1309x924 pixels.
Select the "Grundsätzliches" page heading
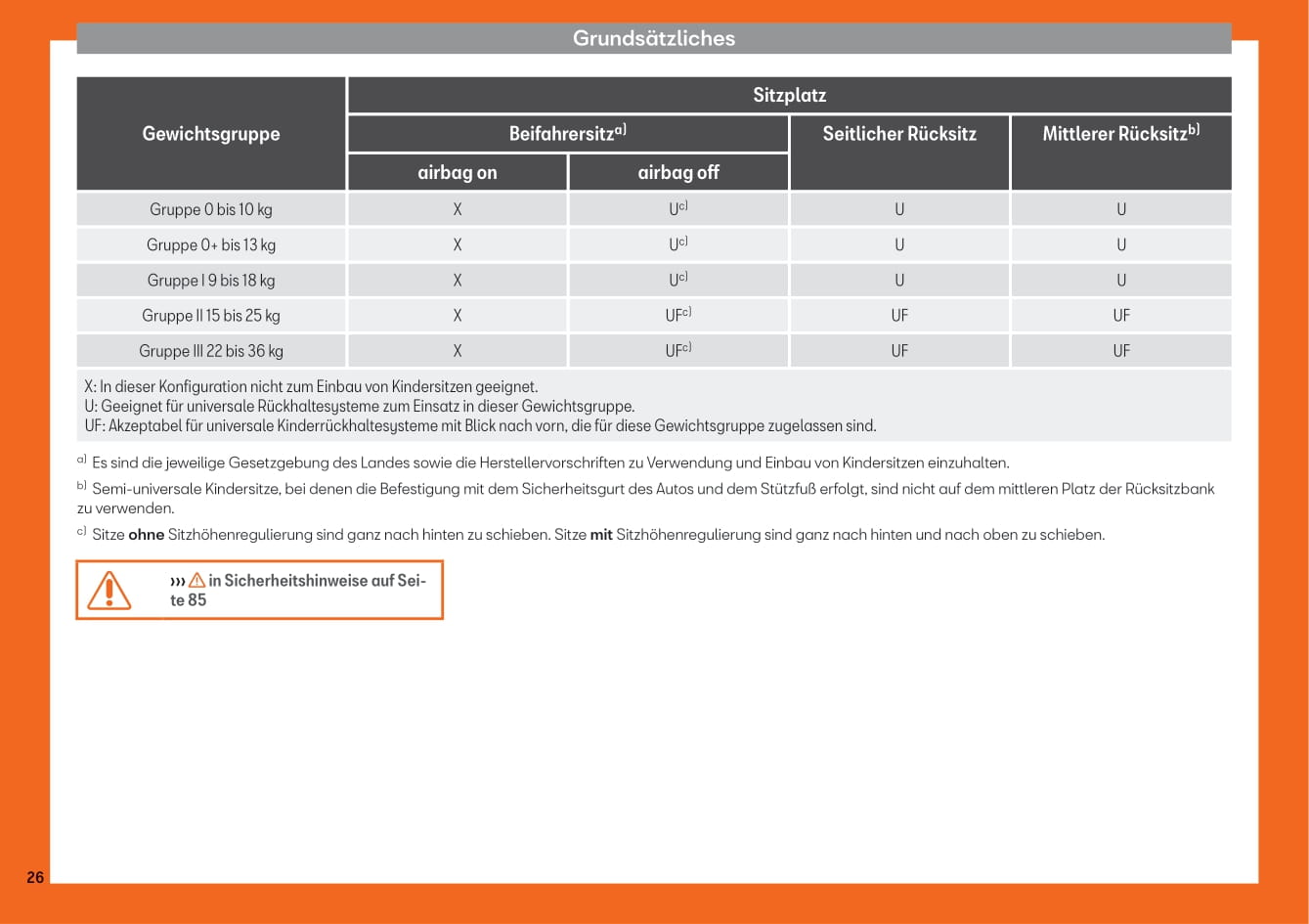coord(653,38)
